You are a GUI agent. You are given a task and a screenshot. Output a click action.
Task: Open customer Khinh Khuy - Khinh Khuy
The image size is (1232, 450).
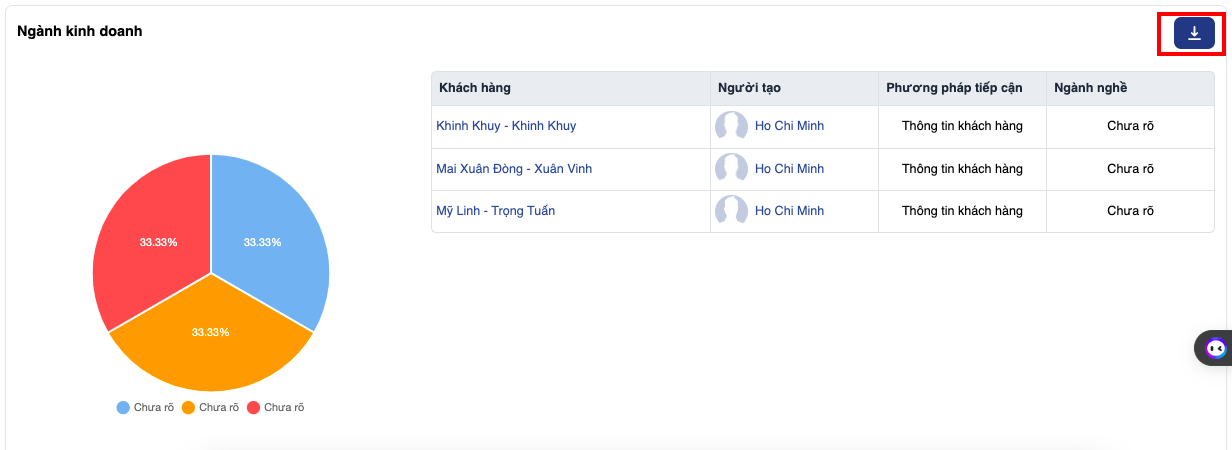pyautogui.click(x=506, y=126)
